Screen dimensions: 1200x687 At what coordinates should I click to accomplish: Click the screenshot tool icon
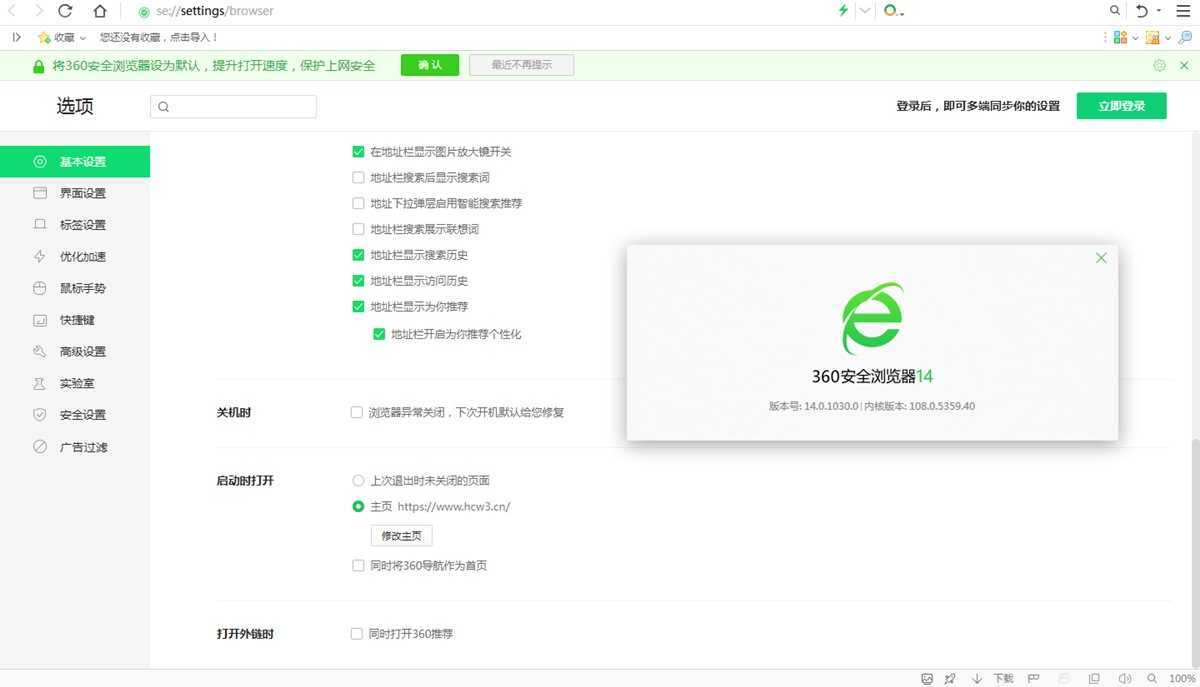coord(1152,37)
